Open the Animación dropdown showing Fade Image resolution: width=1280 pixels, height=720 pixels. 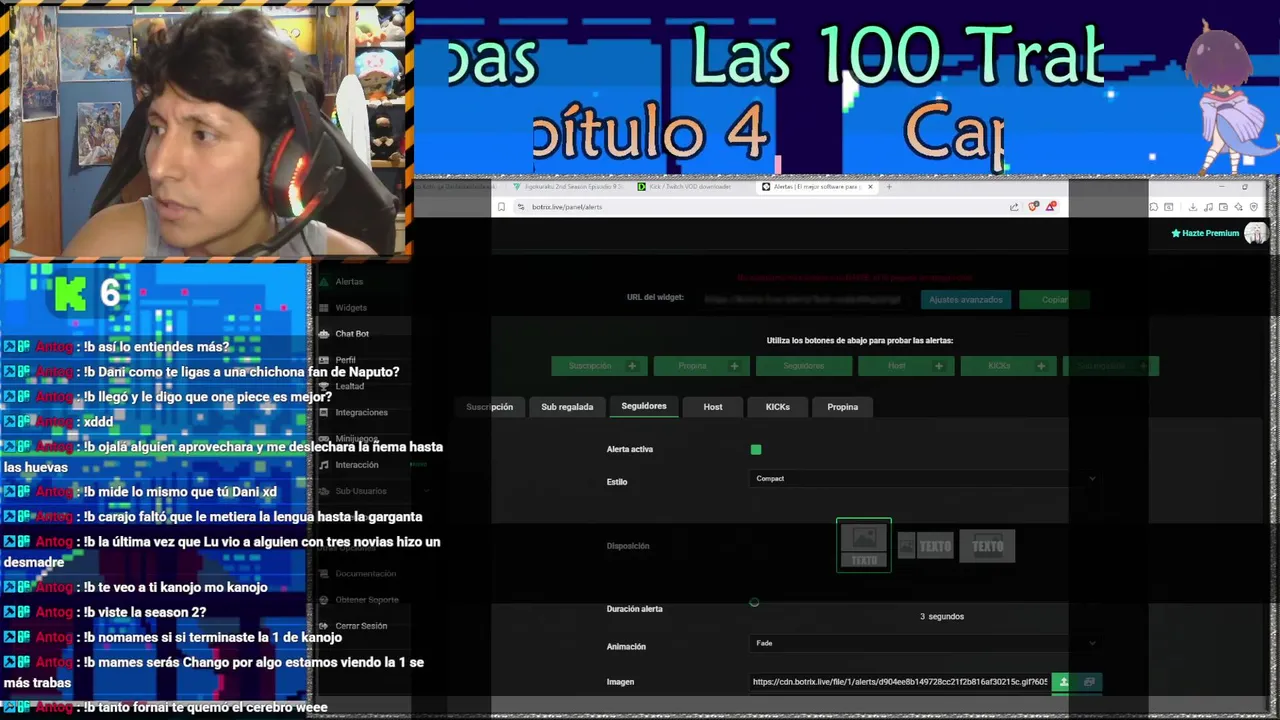(925, 643)
